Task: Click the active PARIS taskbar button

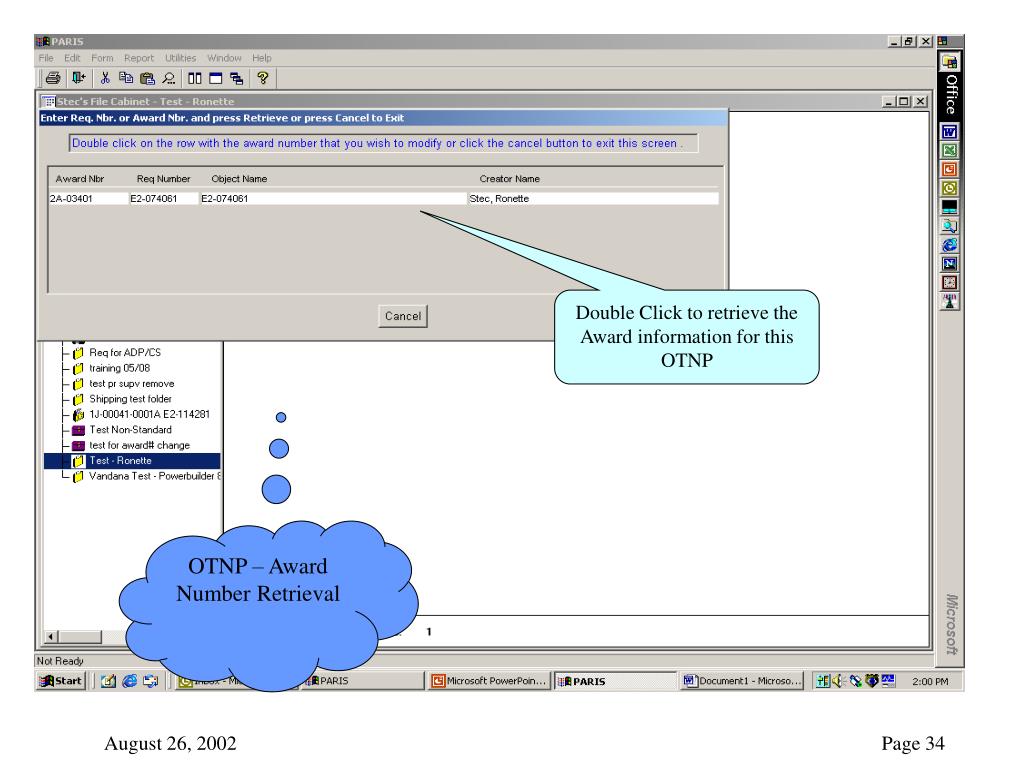Action: pos(615,681)
